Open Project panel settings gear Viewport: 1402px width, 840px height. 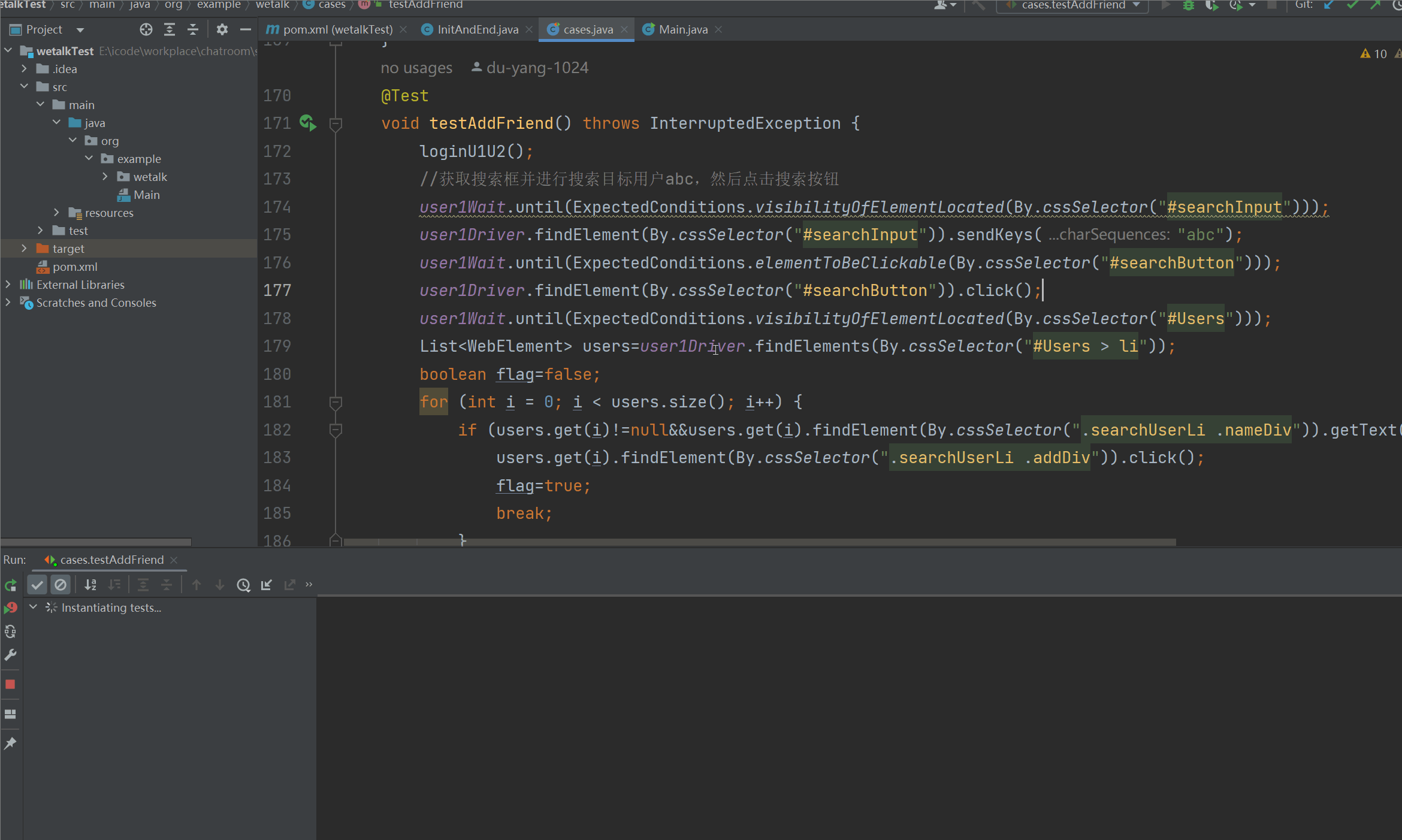(222, 29)
